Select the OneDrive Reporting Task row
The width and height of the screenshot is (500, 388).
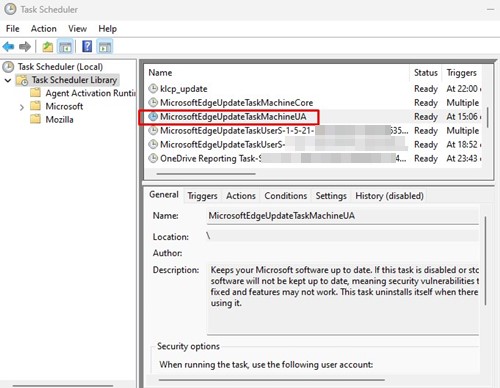coord(314,158)
